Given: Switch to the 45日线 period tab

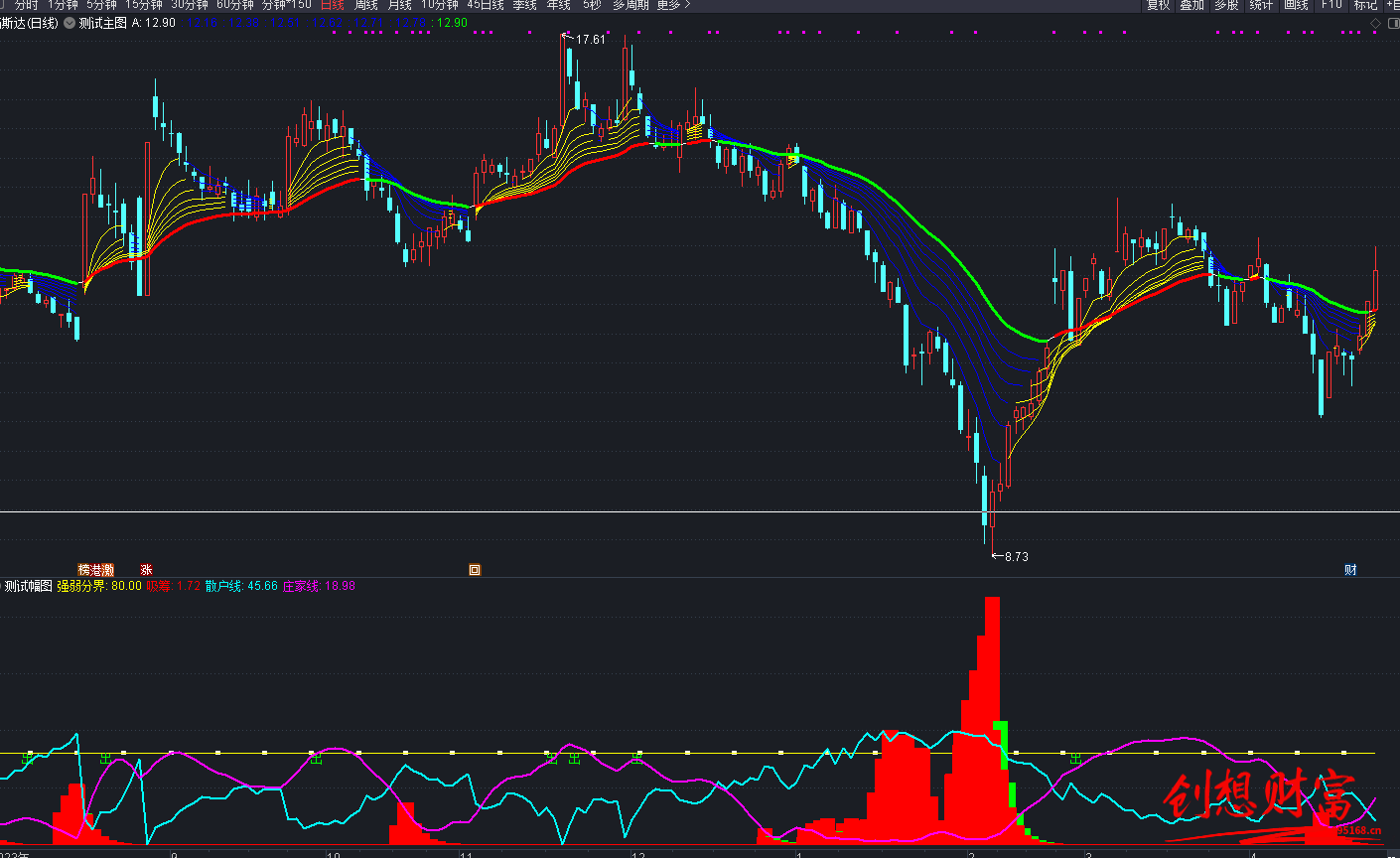Looking at the screenshot, I should [x=486, y=5].
